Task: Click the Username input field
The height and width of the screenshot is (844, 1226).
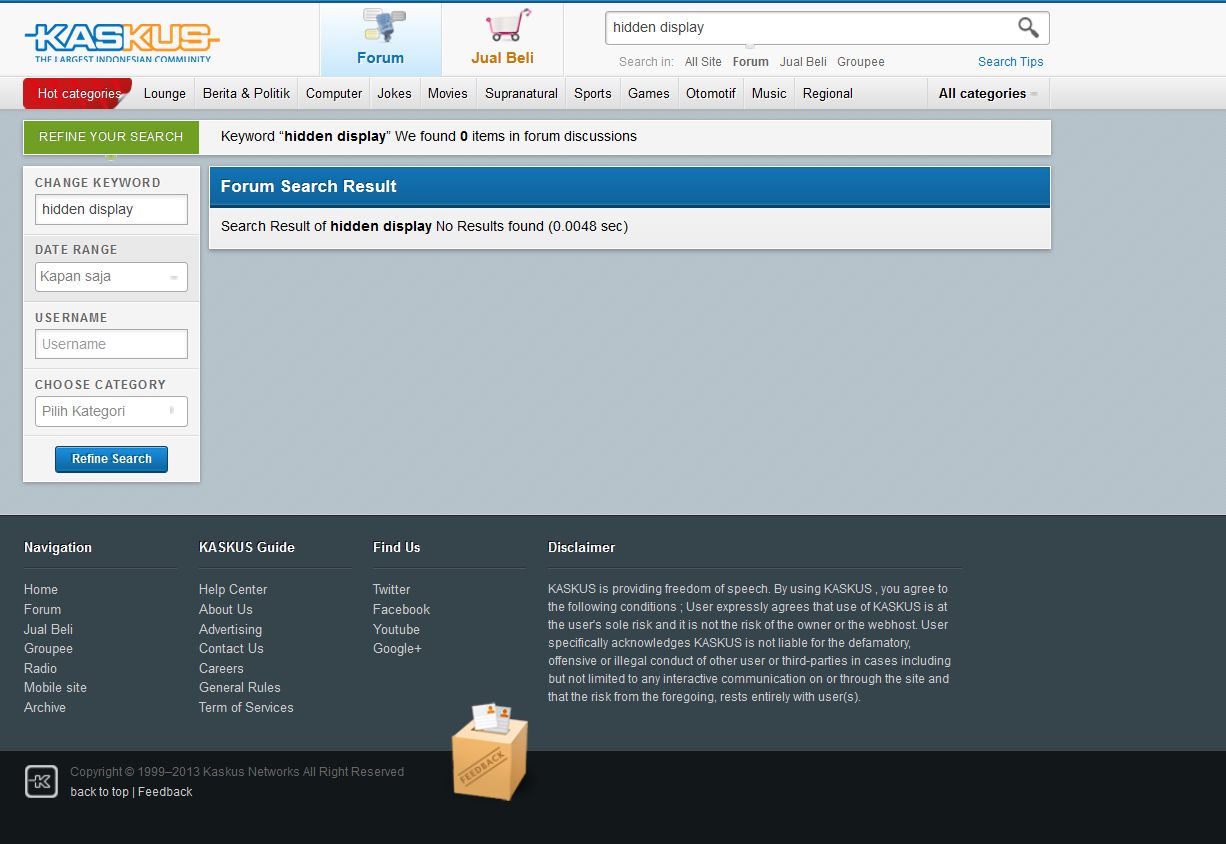Action: click(111, 344)
